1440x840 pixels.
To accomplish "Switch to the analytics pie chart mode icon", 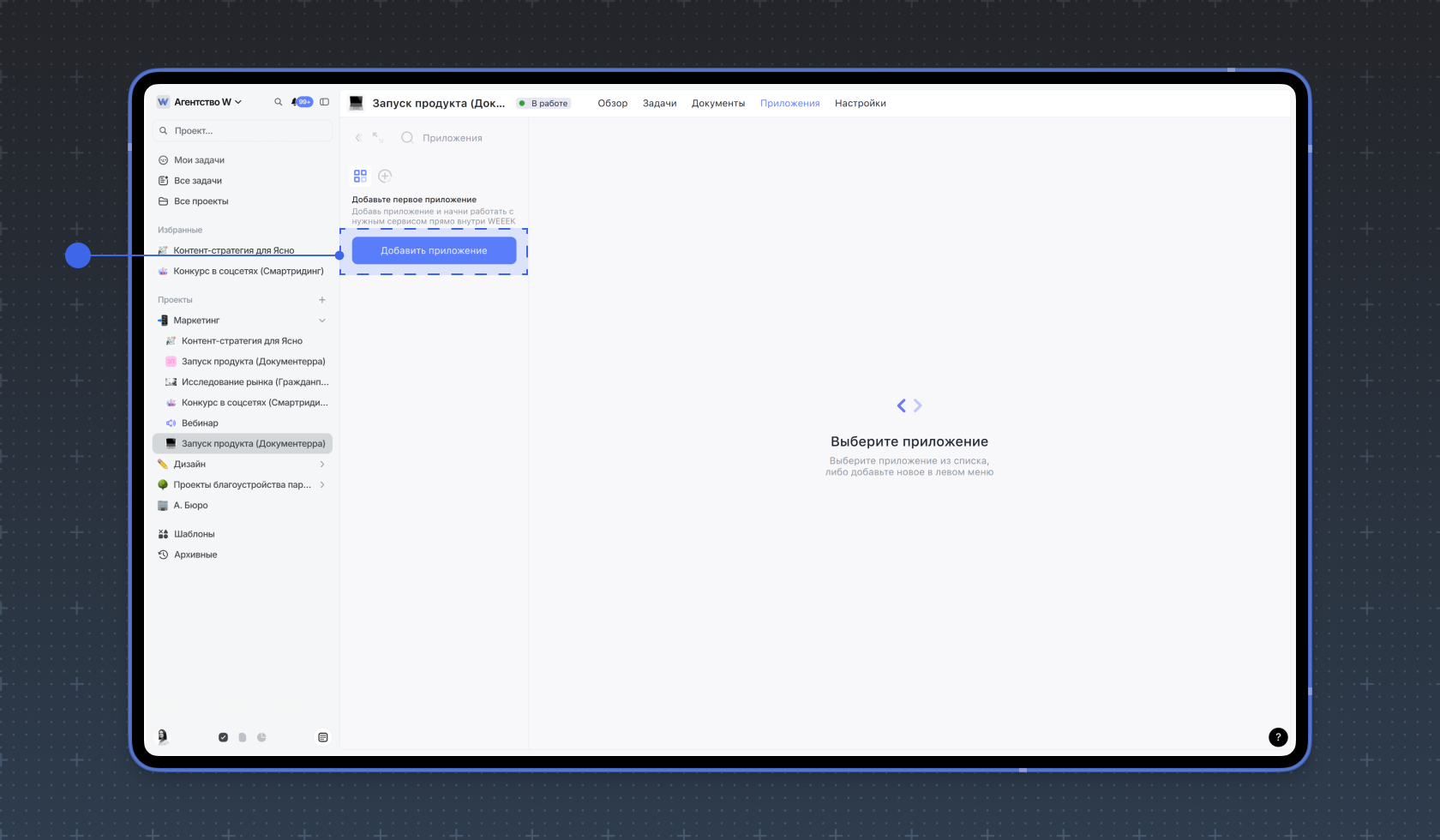I will (261, 737).
